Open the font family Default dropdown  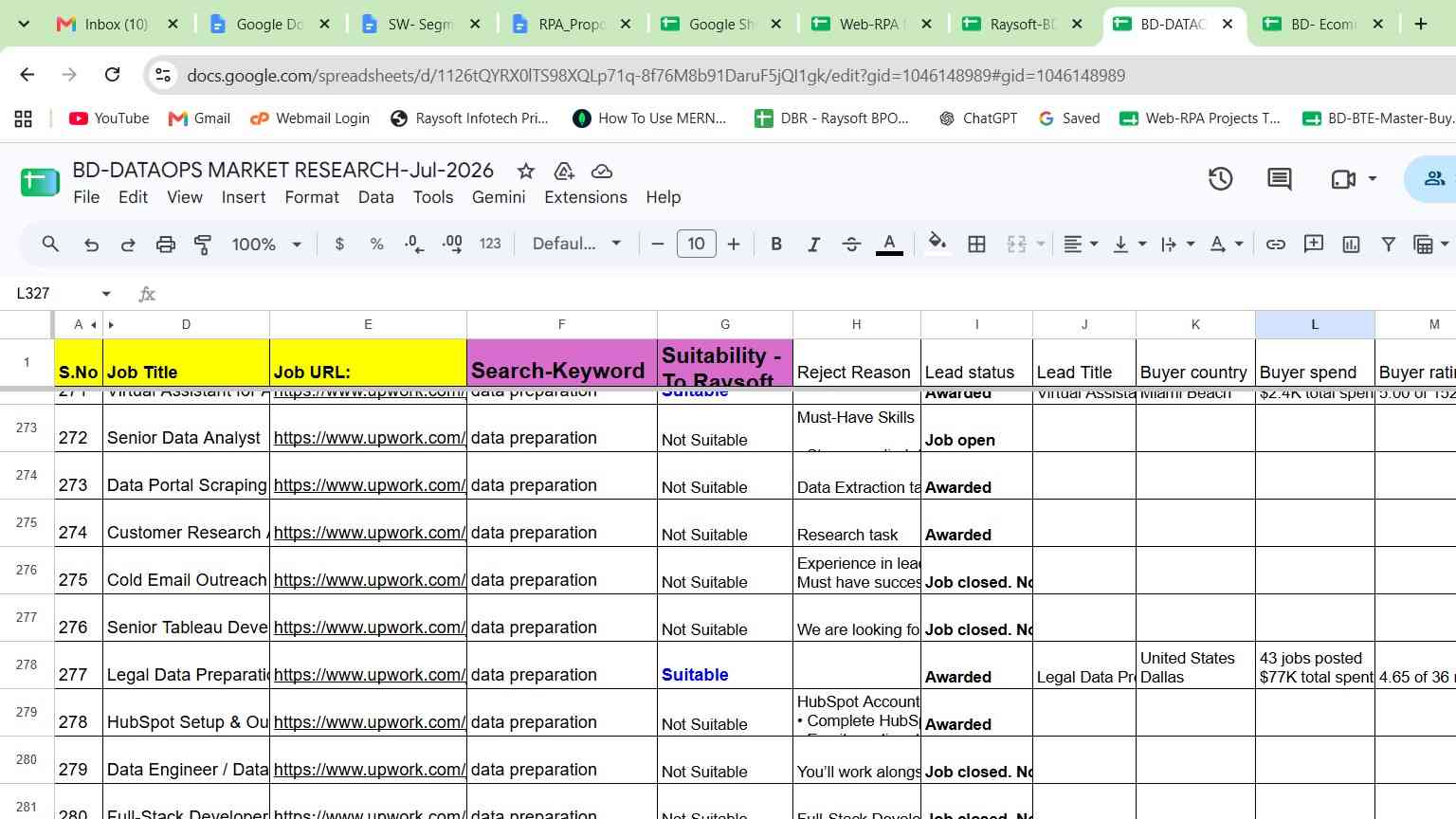pos(576,245)
